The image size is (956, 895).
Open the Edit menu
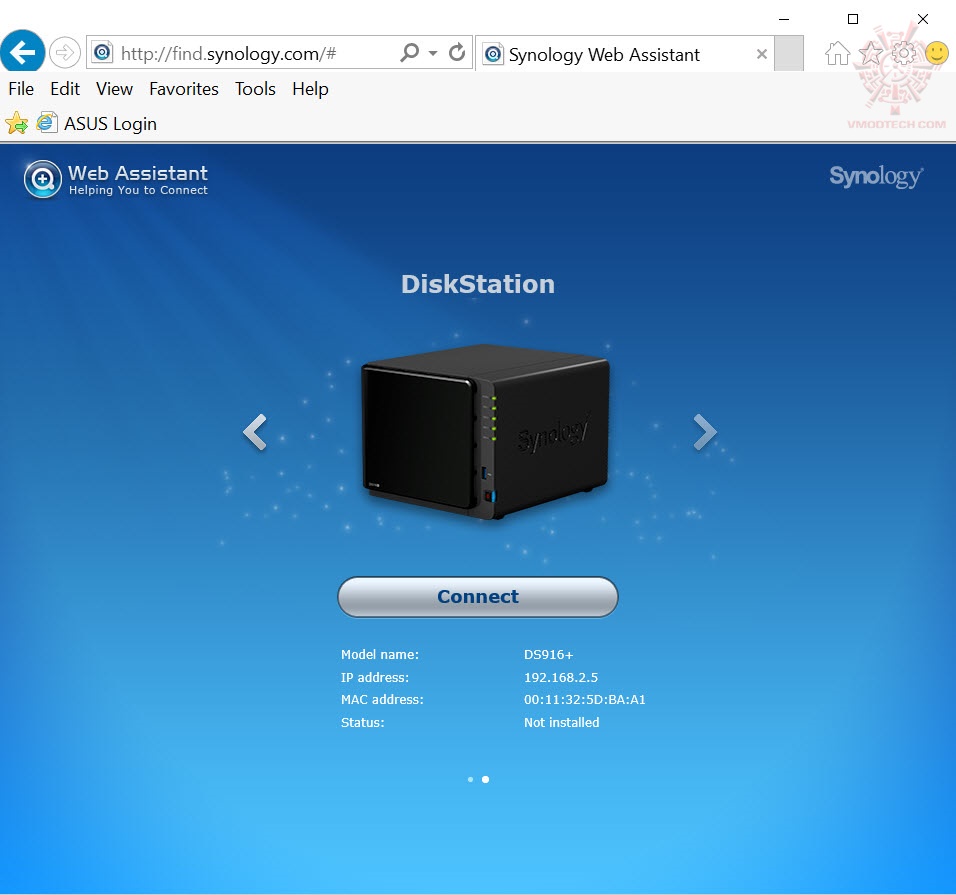pos(65,89)
